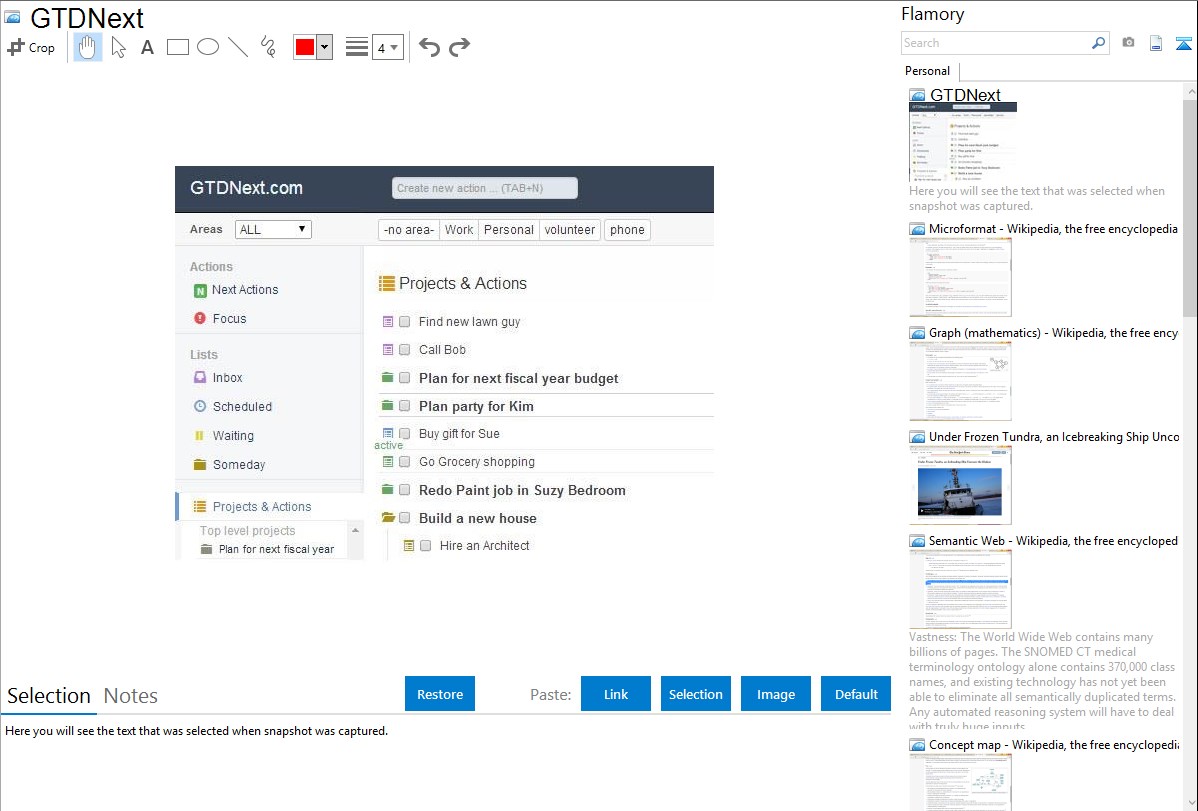Screen dimensions: 1198x811
Task: Collapse the Top level projects list arrow
Action: pos(355,530)
